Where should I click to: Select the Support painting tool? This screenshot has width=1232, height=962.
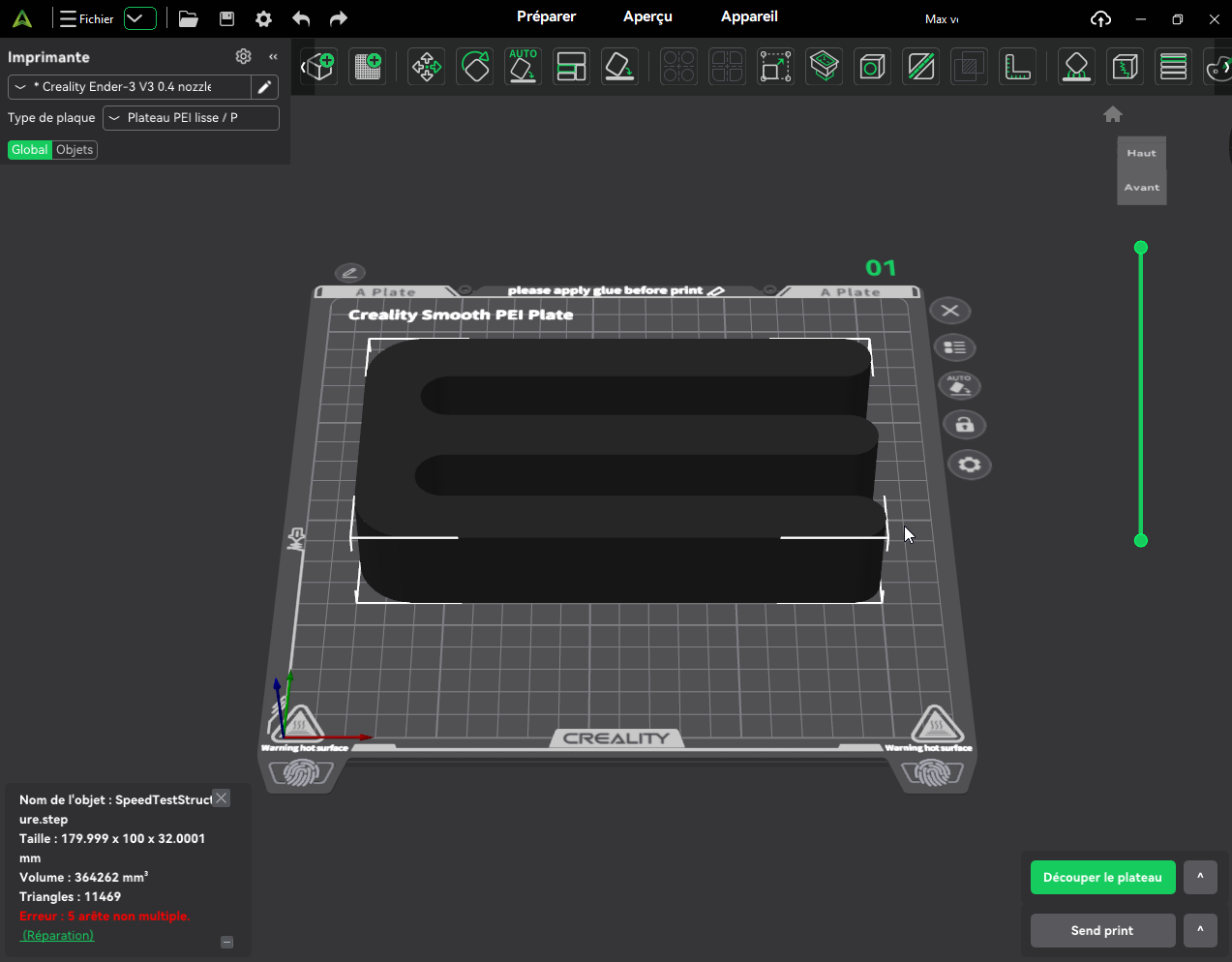coord(1076,67)
